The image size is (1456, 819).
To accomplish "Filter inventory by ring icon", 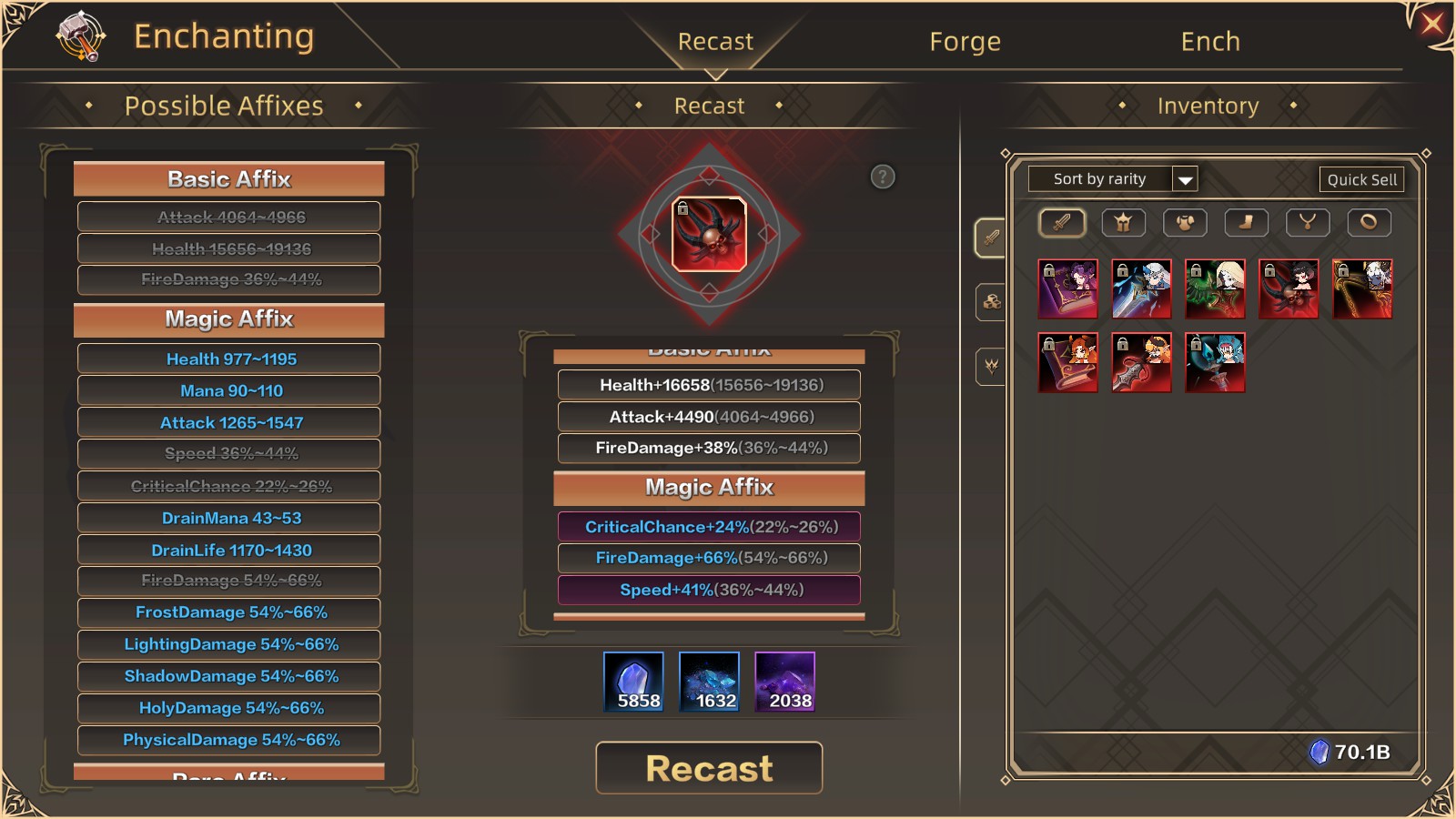I will tap(1369, 222).
